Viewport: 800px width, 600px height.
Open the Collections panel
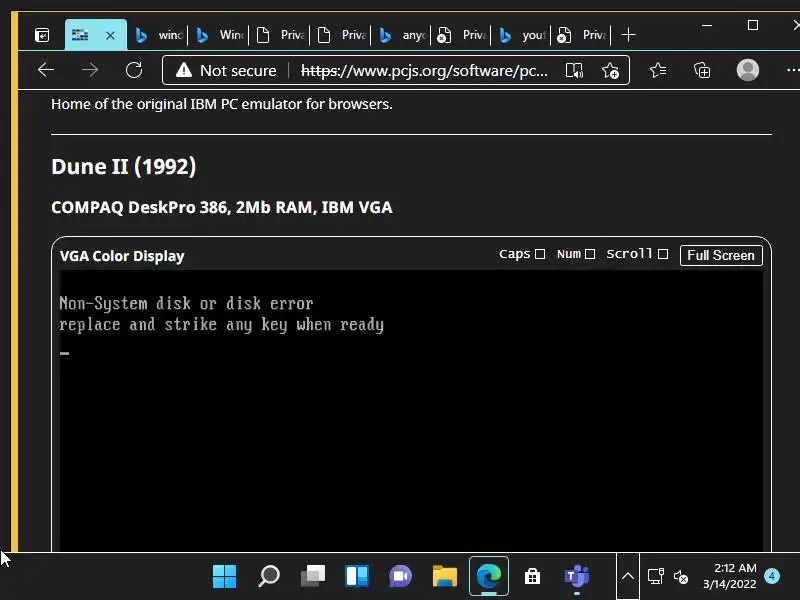pos(702,70)
